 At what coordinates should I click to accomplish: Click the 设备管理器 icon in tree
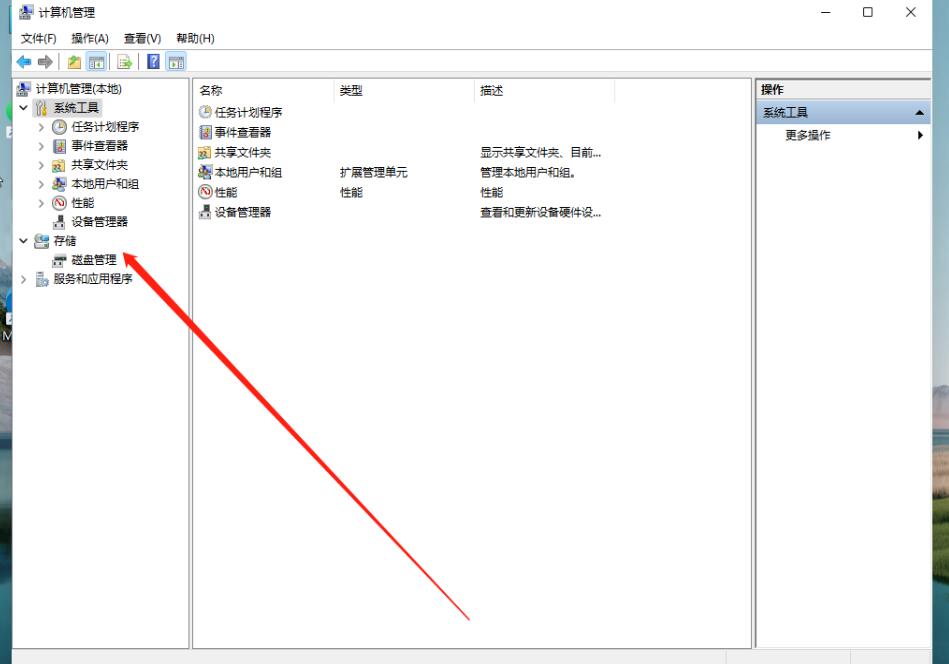pyautogui.click(x=59, y=222)
